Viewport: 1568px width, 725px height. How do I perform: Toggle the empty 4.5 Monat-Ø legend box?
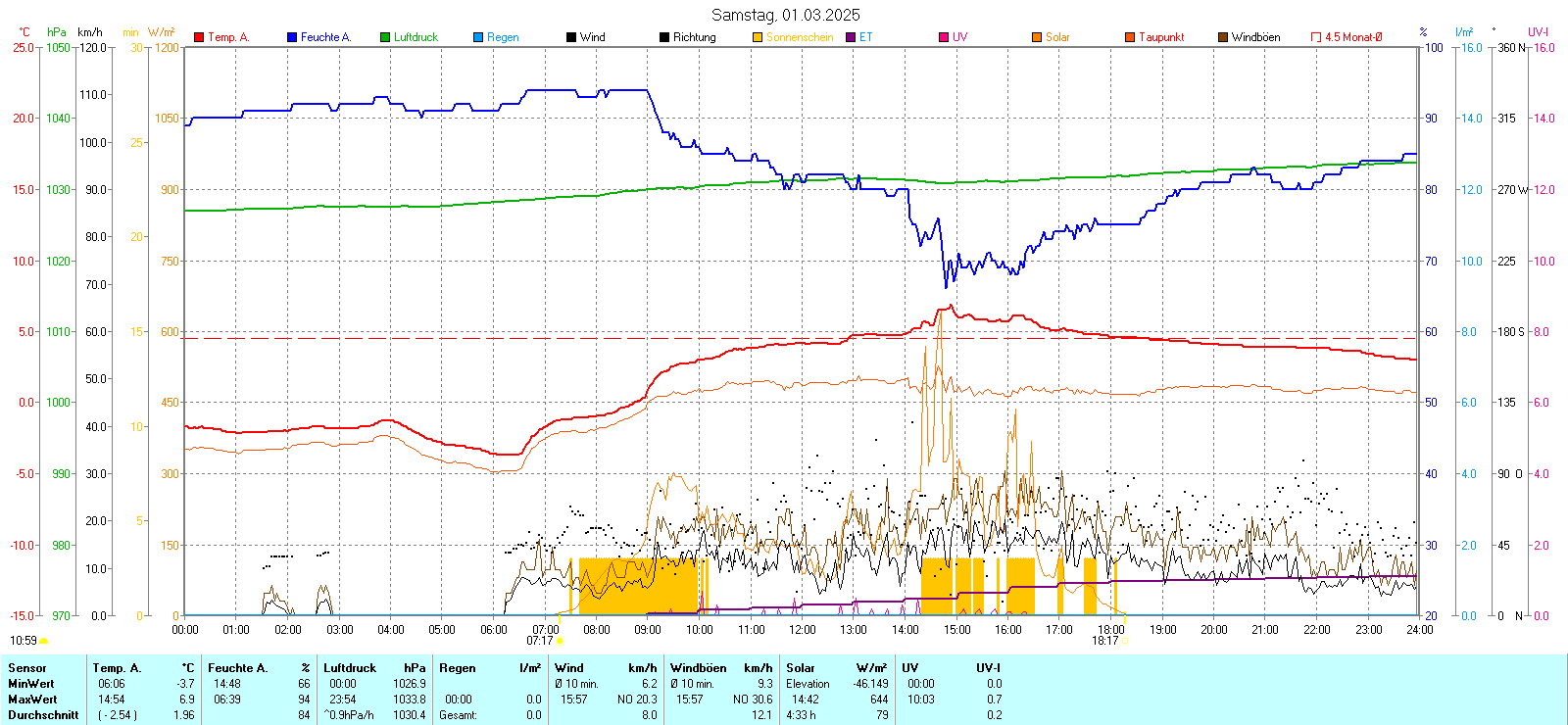pos(1316,37)
